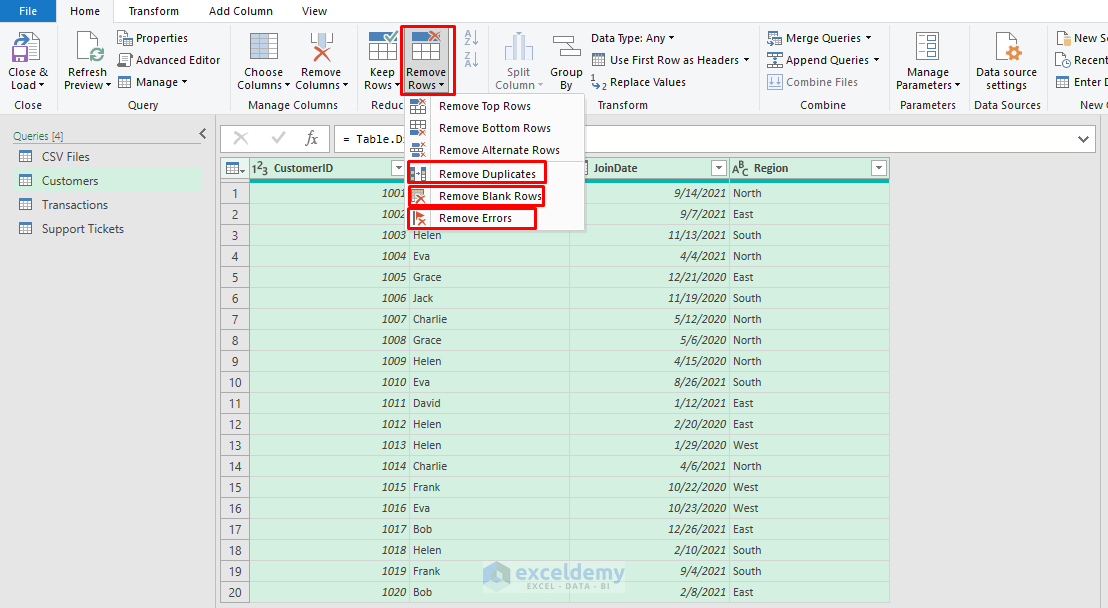Expand the formula bar chevron
The image size is (1108, 608).
click(x=1083, y=139)
